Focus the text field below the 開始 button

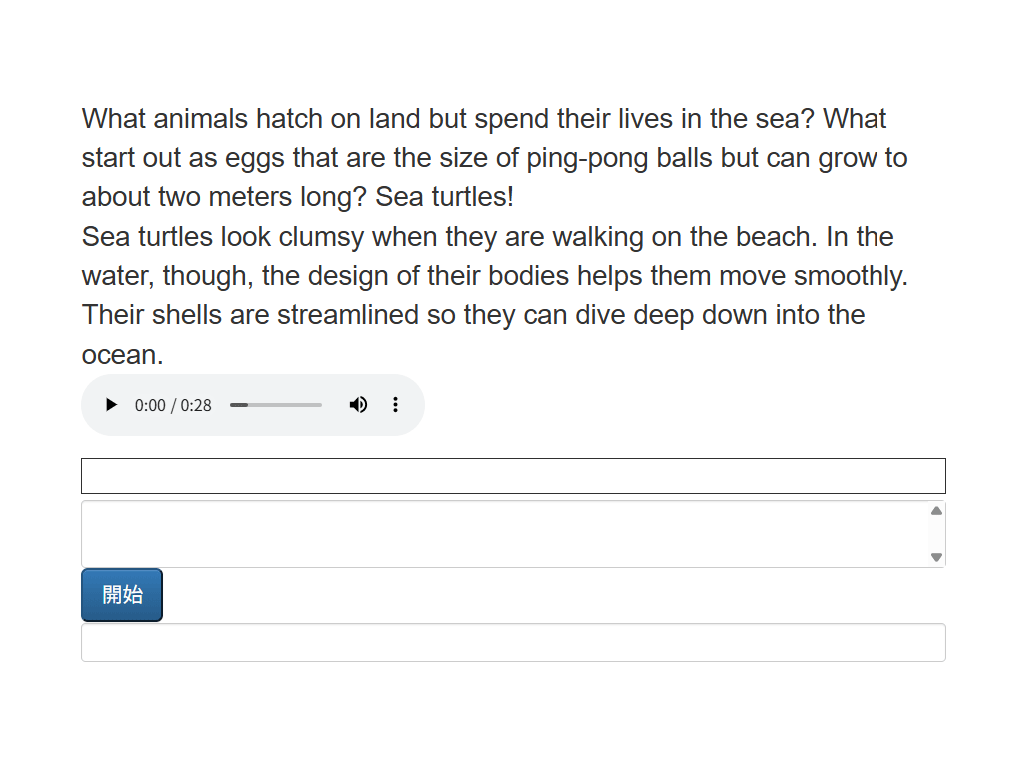click(513, 642)
